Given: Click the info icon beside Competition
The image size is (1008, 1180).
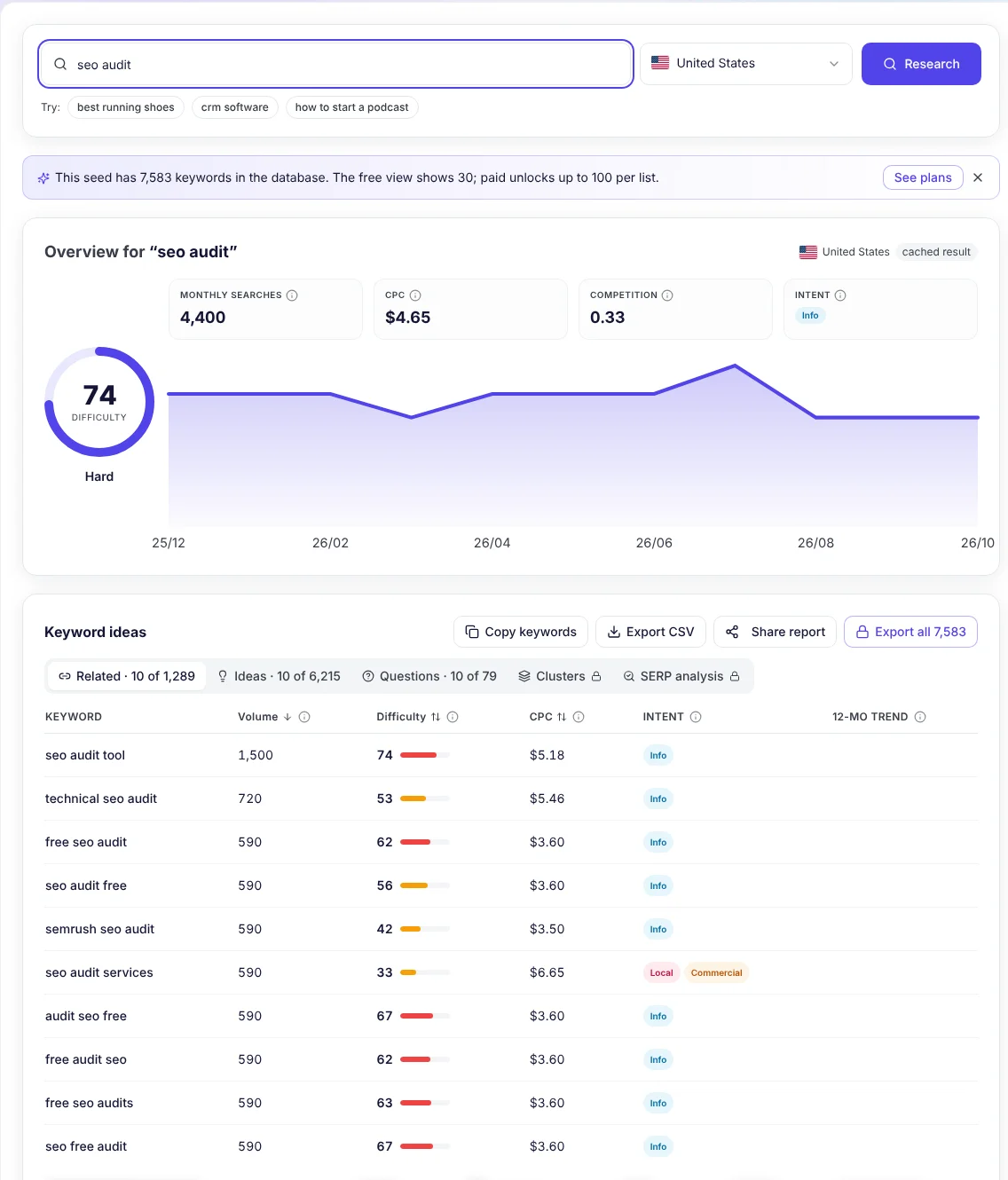Looking at the screenshot, I should click(x=667, y=295).
